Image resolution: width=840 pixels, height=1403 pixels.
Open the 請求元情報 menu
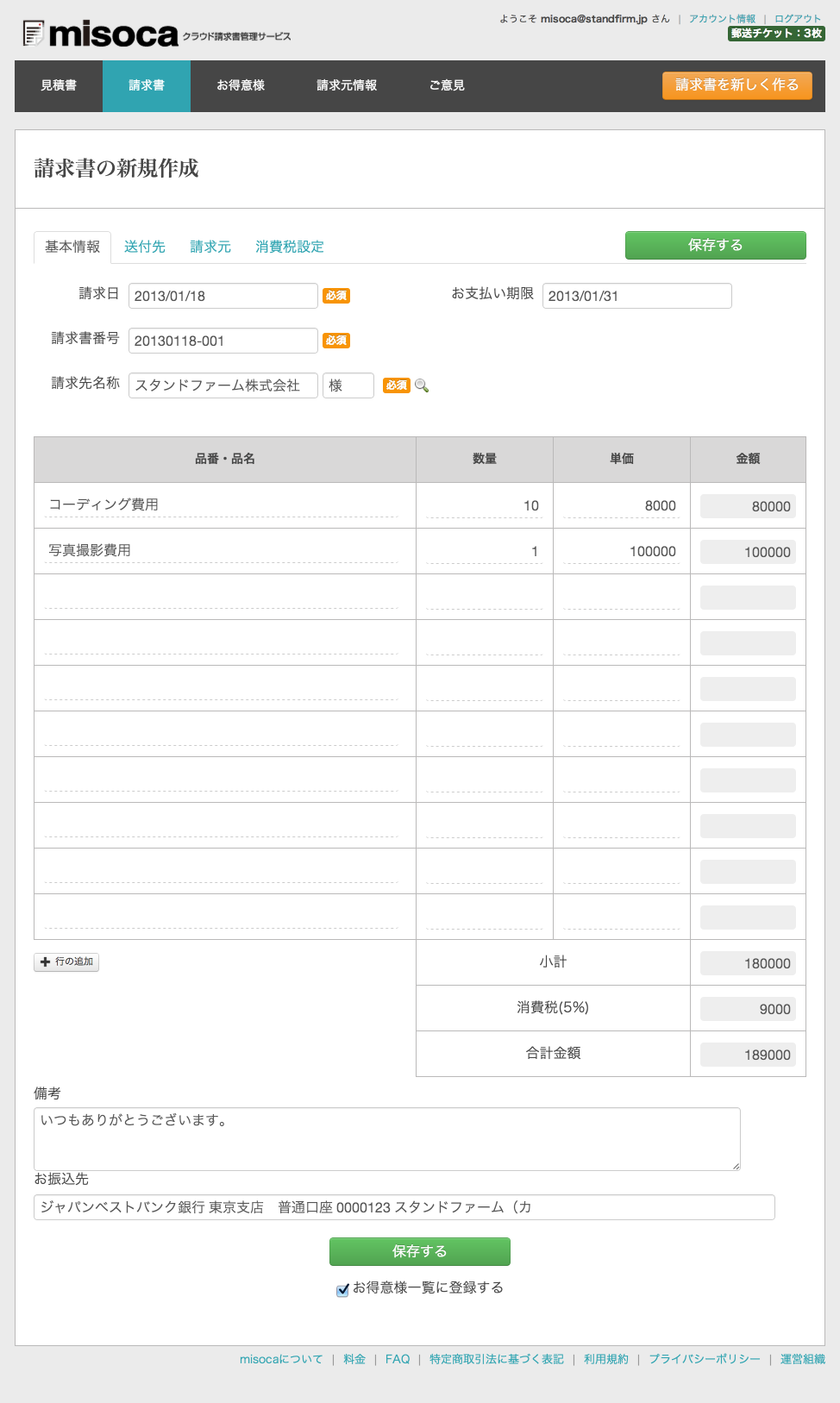(347, 85)
